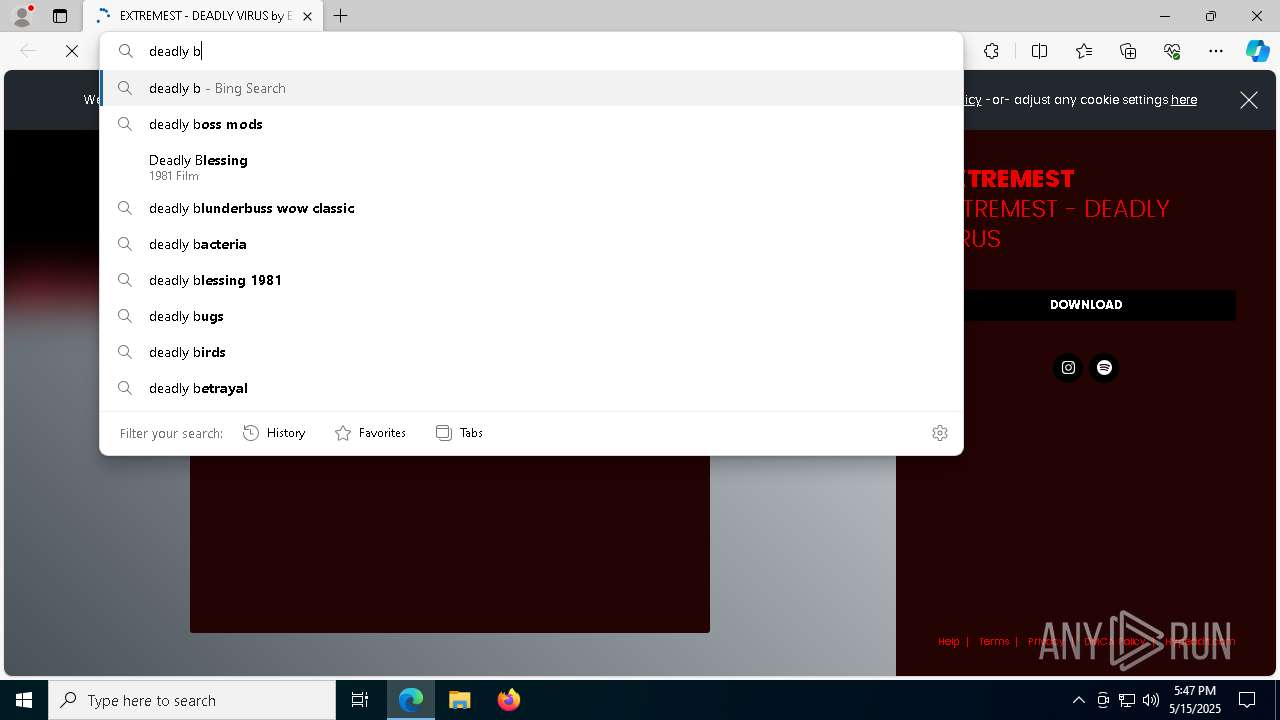Open Browser essentials heart icon

pos(1172,51)
